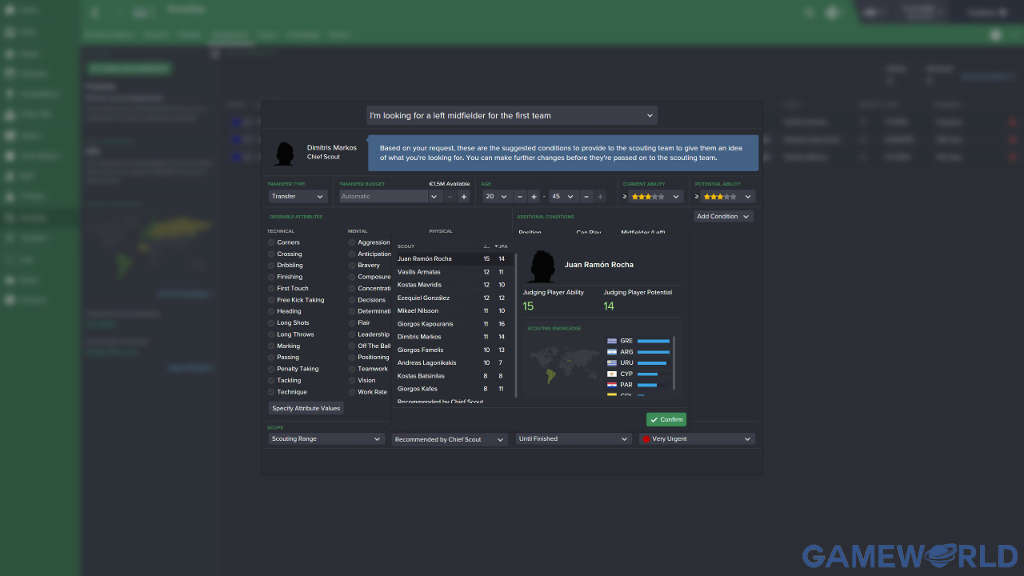The height and width of the screenshot is (576, 1024).
Task: Toggle the Technique attribute
Action: [271, 392]
